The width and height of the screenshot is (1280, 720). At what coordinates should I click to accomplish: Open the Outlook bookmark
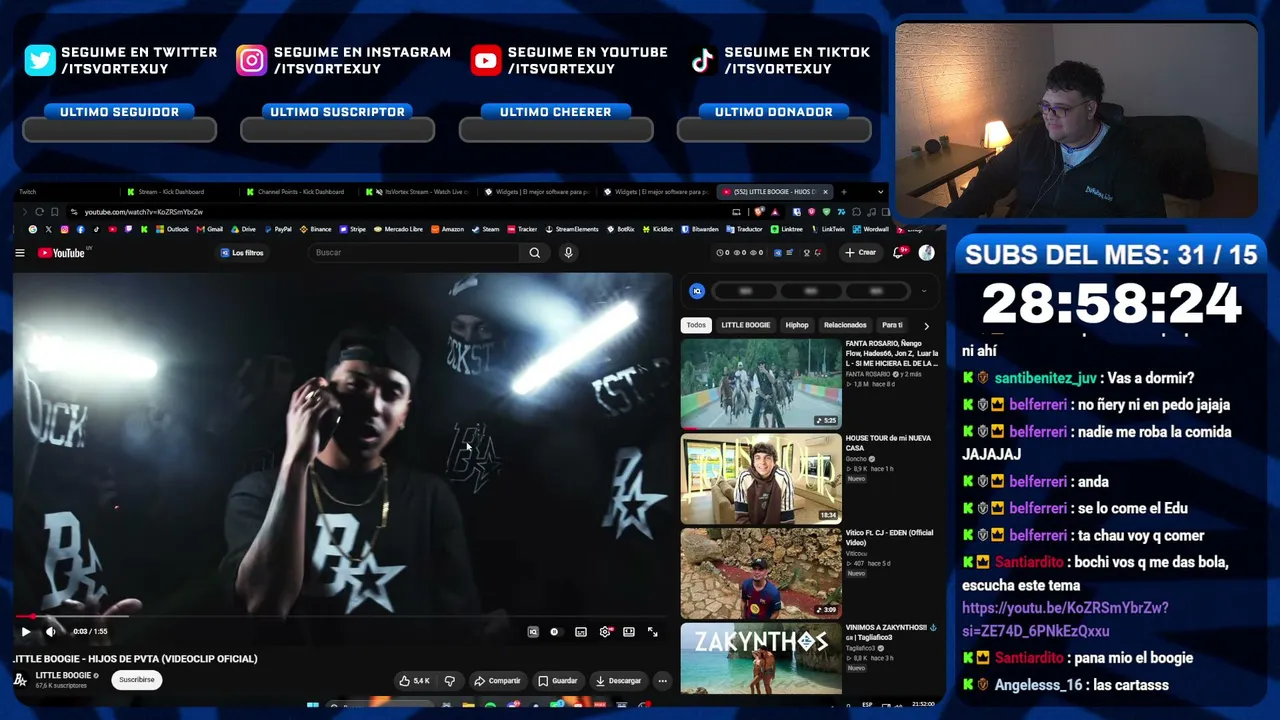(x=172, y=230)
